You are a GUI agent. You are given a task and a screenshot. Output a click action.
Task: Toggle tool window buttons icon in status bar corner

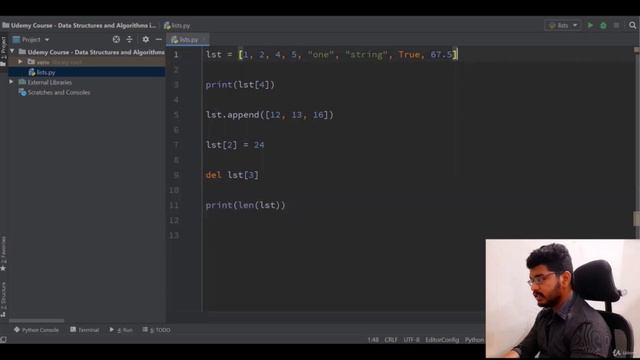[x=4, y=340]
